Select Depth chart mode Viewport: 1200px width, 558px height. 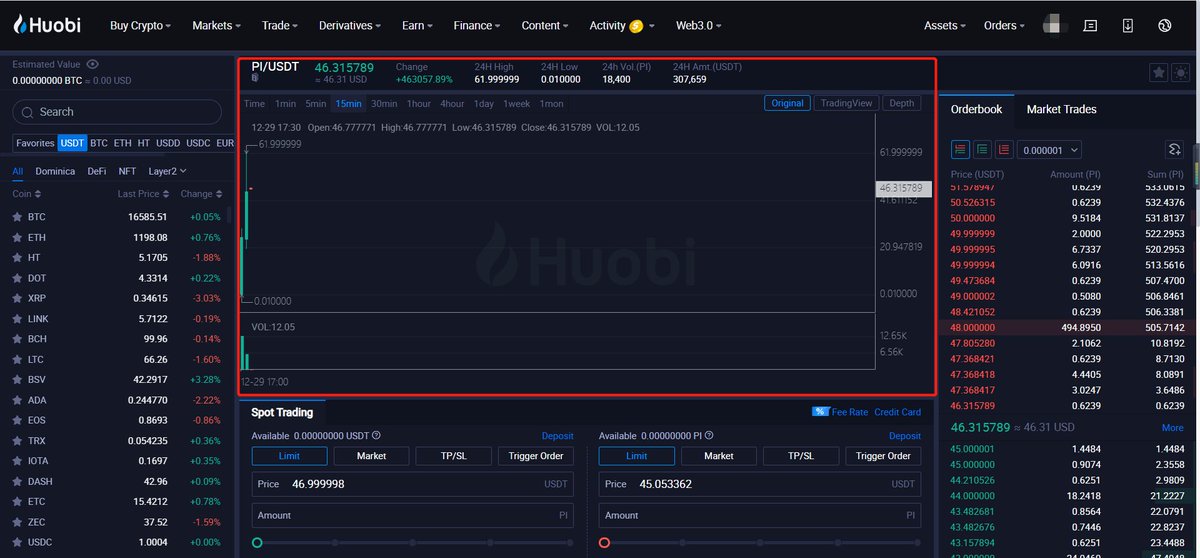901,103
